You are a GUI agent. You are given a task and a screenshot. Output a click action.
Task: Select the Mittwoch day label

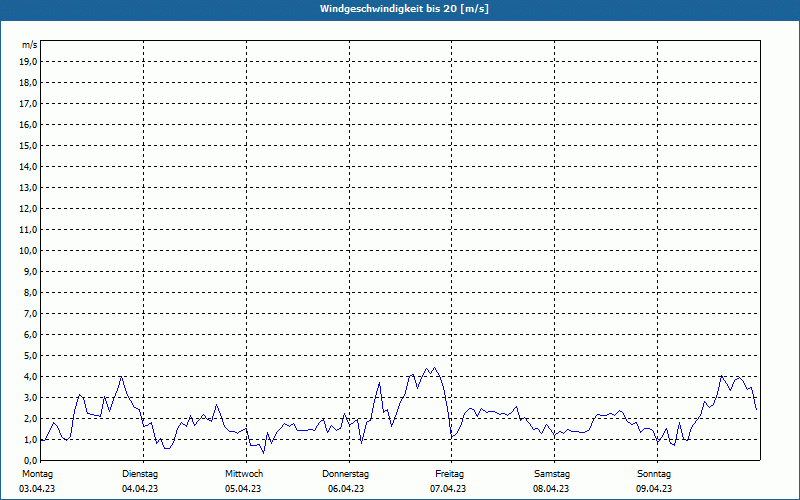coord(244,474)
